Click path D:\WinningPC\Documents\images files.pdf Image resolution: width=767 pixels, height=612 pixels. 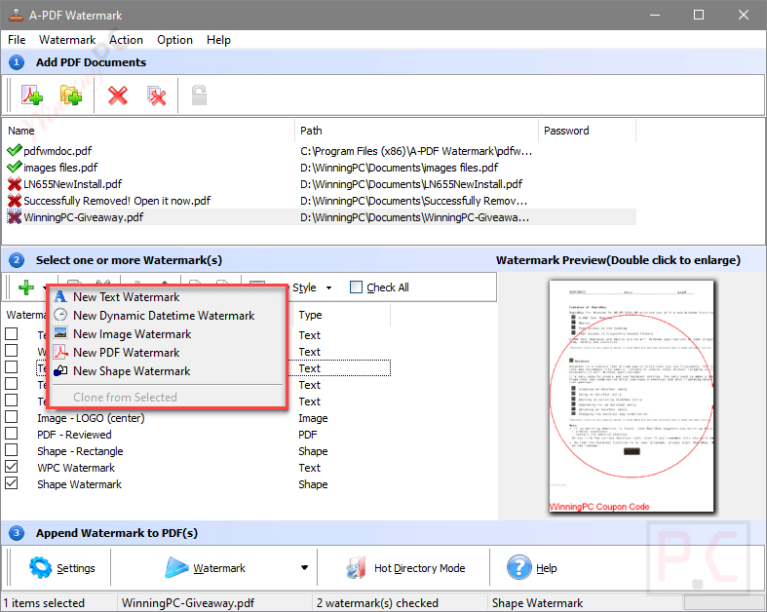click(x=399, y=167)
